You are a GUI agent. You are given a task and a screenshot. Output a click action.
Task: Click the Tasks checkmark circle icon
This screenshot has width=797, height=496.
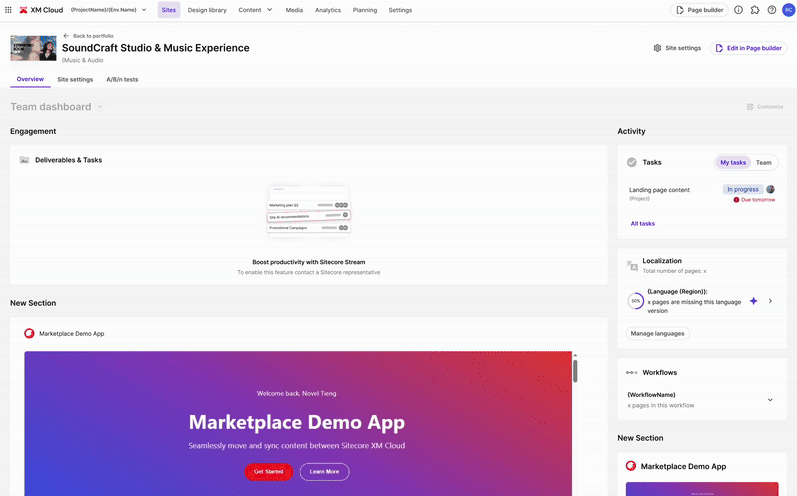coord(631,162)
